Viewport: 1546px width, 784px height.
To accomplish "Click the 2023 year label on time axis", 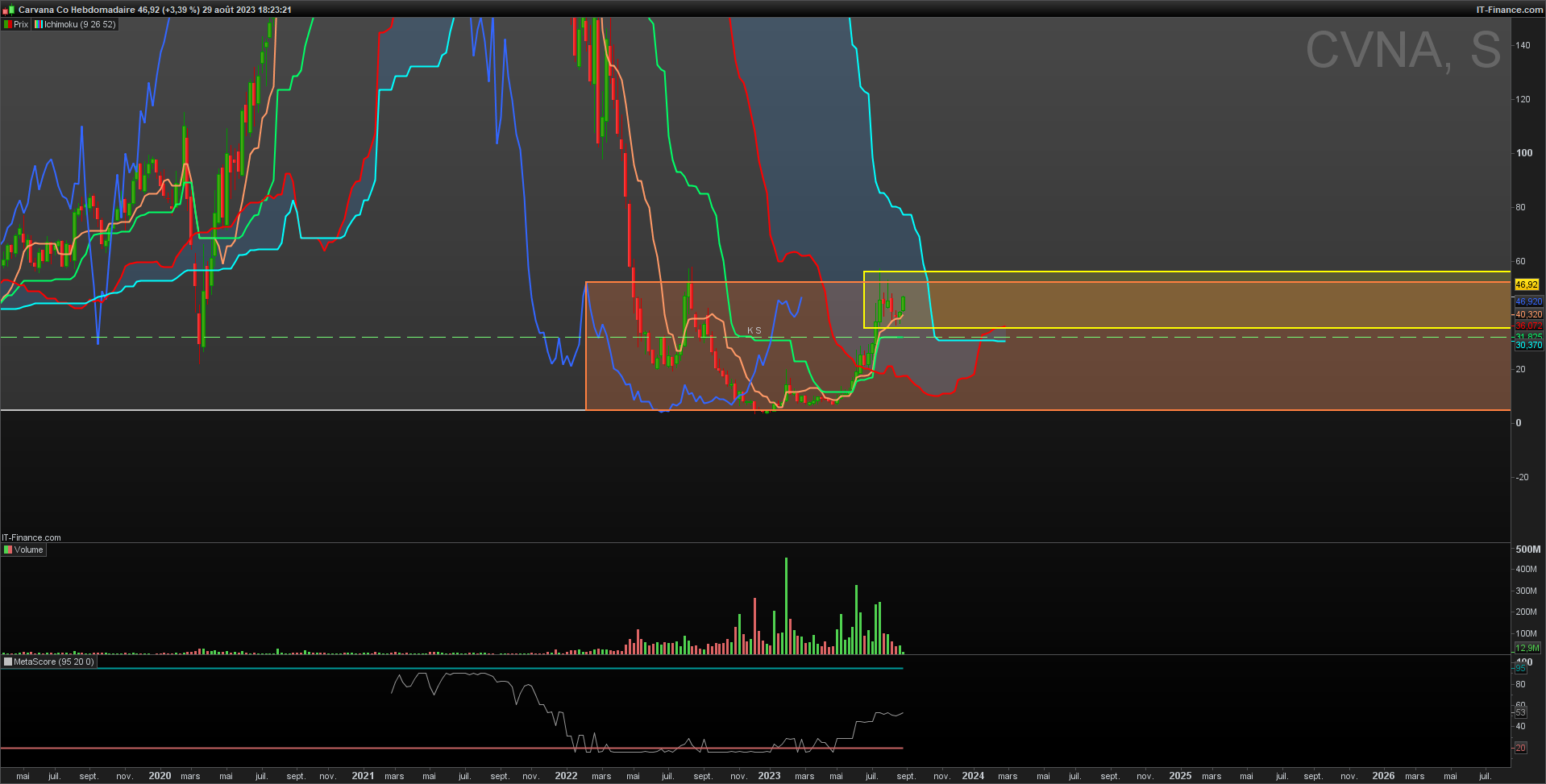I will 769,776.
